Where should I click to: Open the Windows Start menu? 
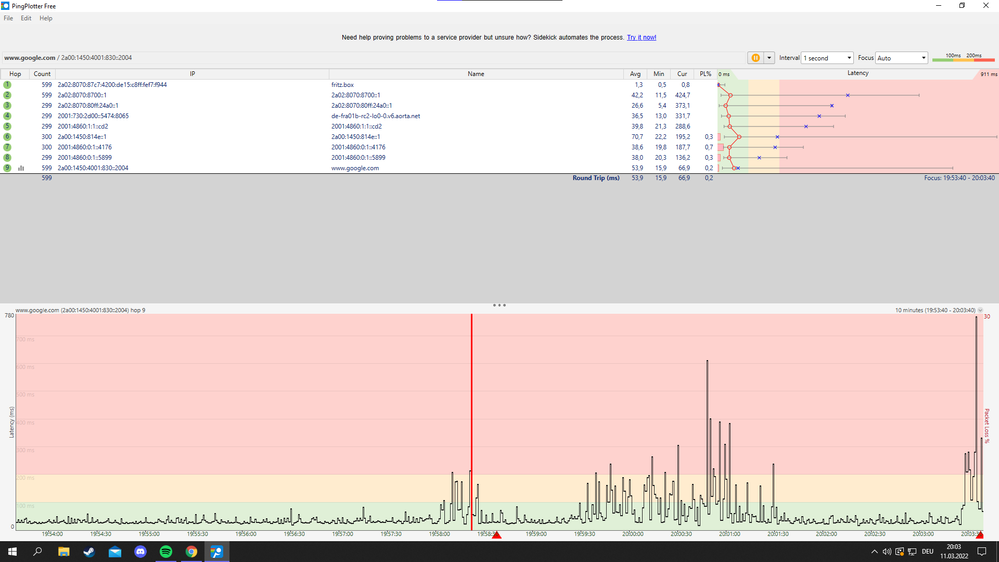tap(12, 552)
